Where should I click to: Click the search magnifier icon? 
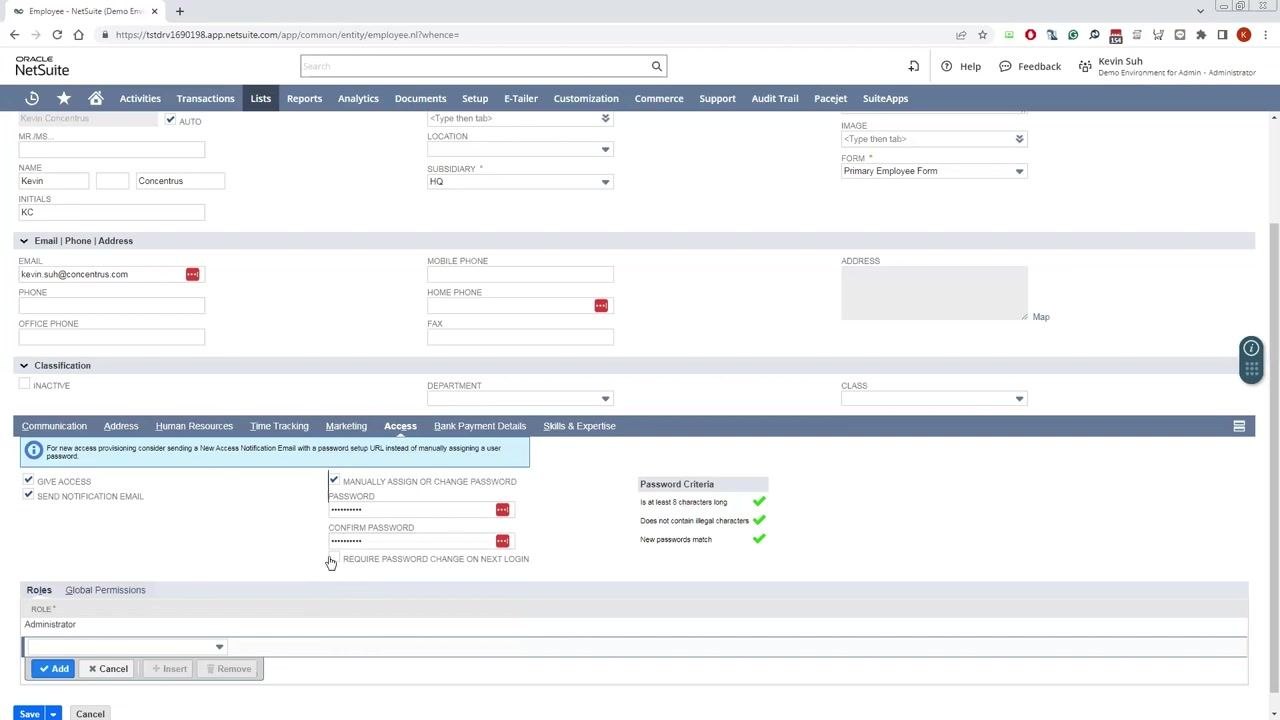point(657,66)
